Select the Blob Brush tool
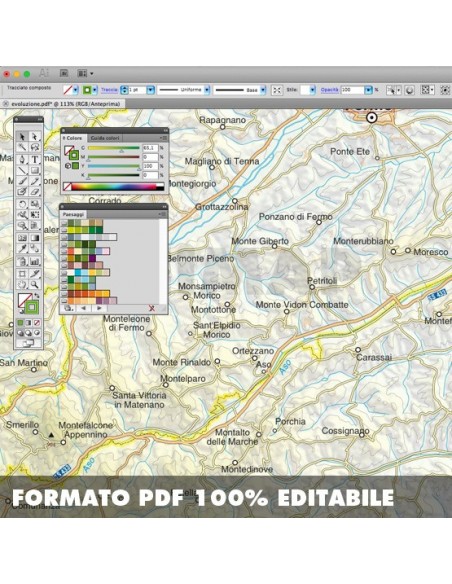The width and height of the screenshot is (452, 584). click(22, 192)
